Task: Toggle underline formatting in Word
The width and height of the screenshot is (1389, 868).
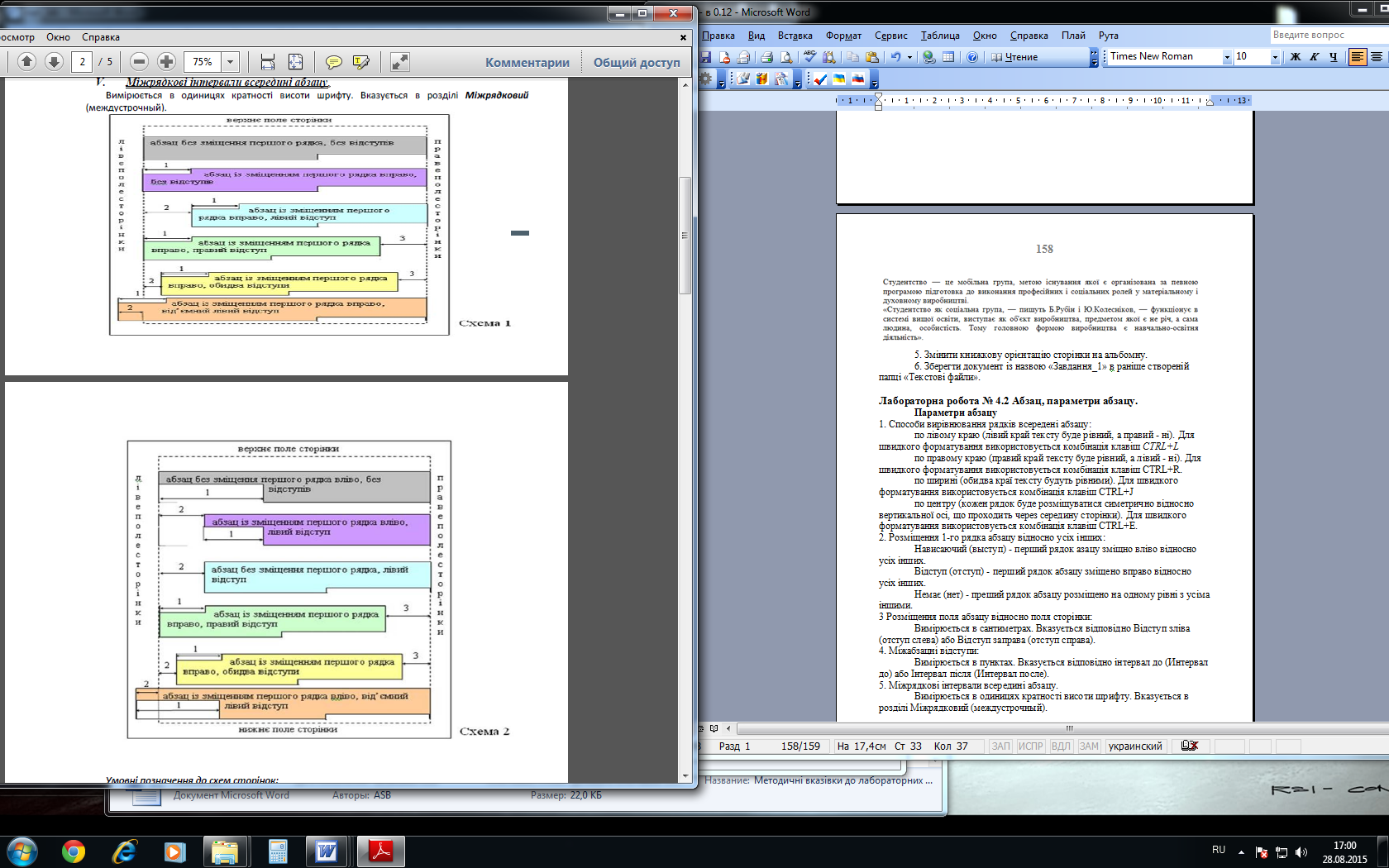Action: 1334,57
